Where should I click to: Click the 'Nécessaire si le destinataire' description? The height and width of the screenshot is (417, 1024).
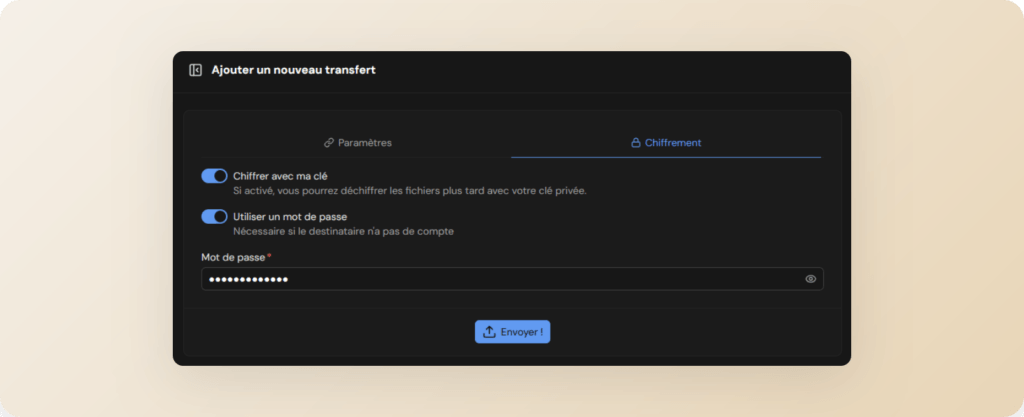tap(343, 231)
